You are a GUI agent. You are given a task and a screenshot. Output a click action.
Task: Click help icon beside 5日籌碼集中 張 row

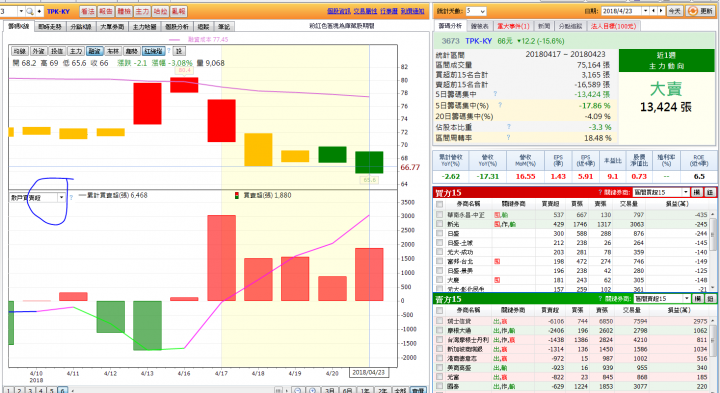[x=495, y=94]
